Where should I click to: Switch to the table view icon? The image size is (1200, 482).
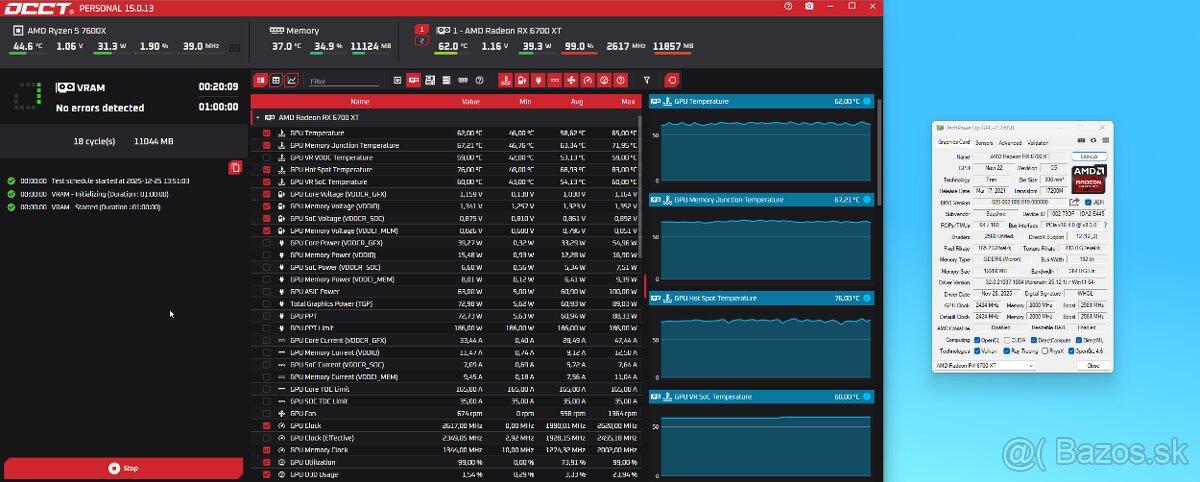click(276, 80)
